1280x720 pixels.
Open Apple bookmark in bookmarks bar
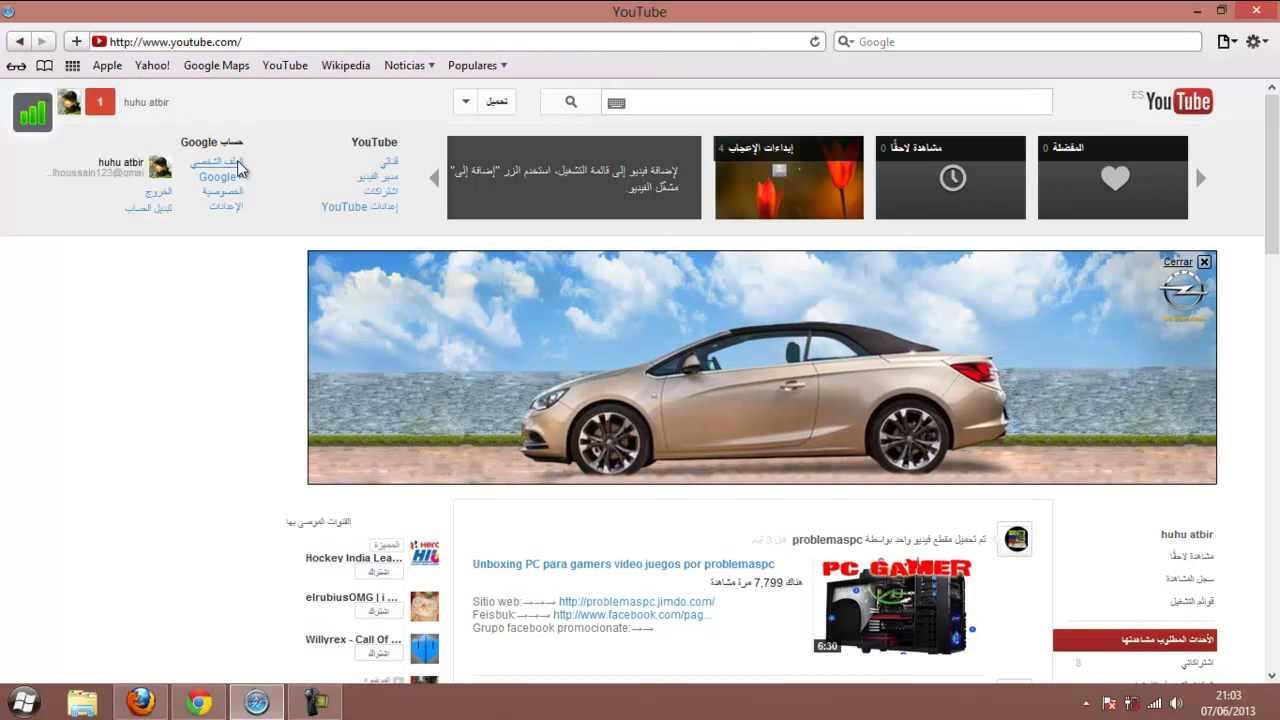[107, 66]
